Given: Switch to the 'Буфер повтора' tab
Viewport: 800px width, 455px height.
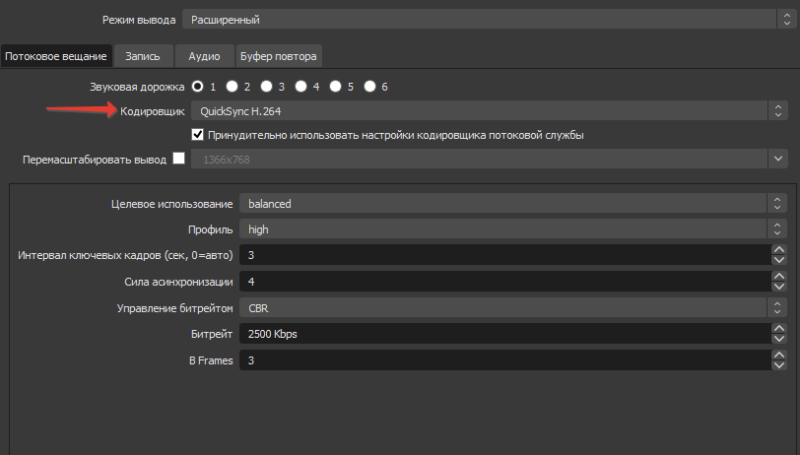Looking at the screenshot, I should (279, 56).
